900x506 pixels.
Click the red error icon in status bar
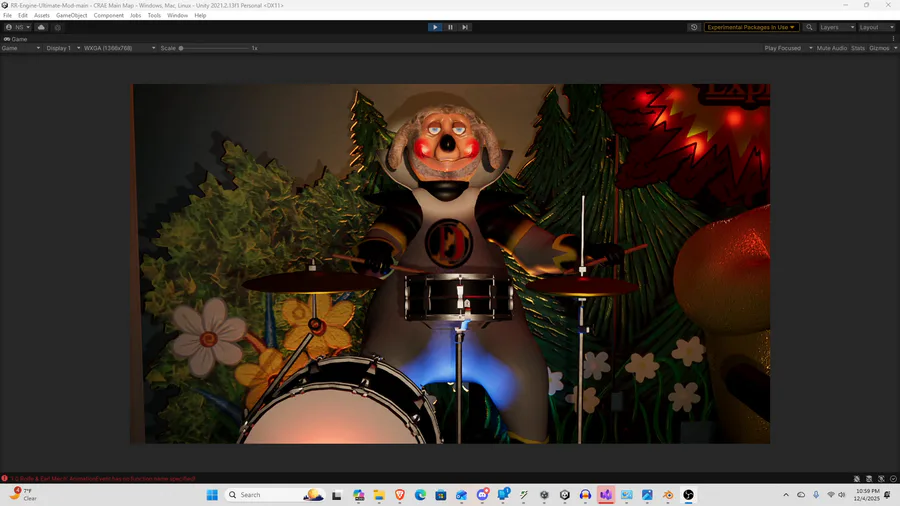tap(5, 478)
